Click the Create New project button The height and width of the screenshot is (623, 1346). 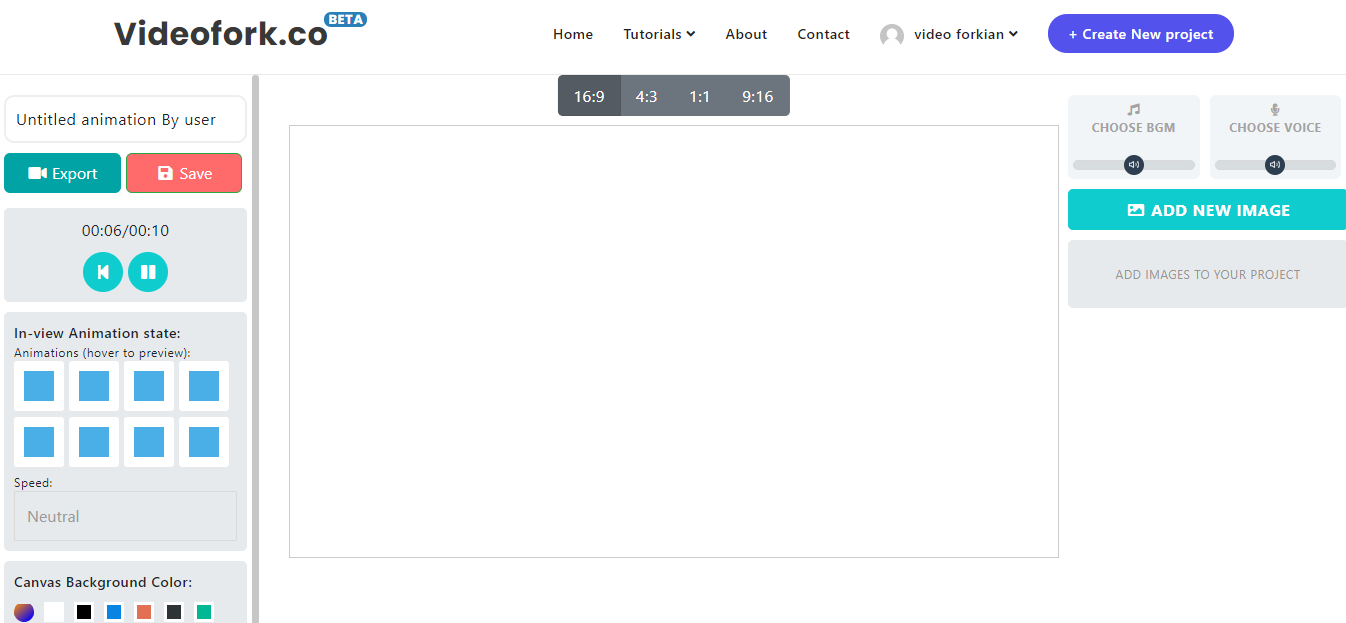pyautogui.click(x=1141, y=34)
